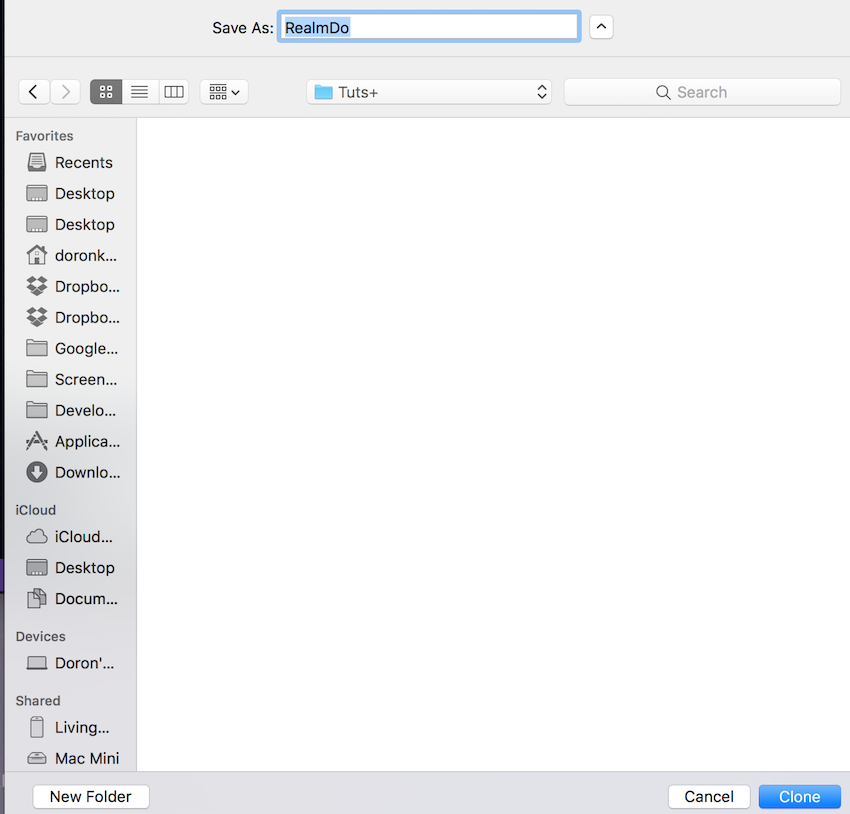Select the doronk home folder
The height and width of the screenshot is (814, 850).
[x=72, y=255]
